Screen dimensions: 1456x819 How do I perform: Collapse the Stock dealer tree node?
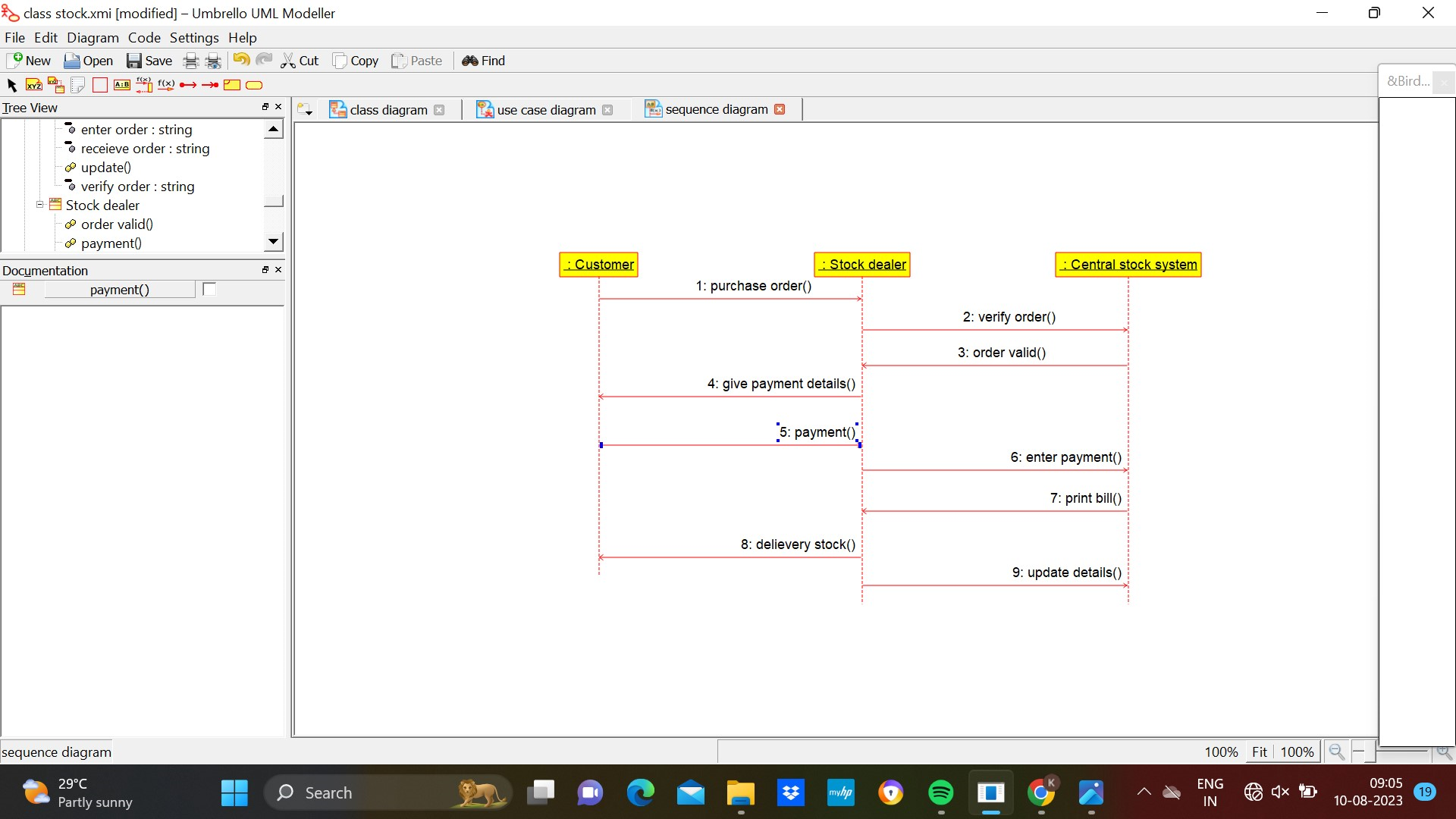tap(40, 205)
